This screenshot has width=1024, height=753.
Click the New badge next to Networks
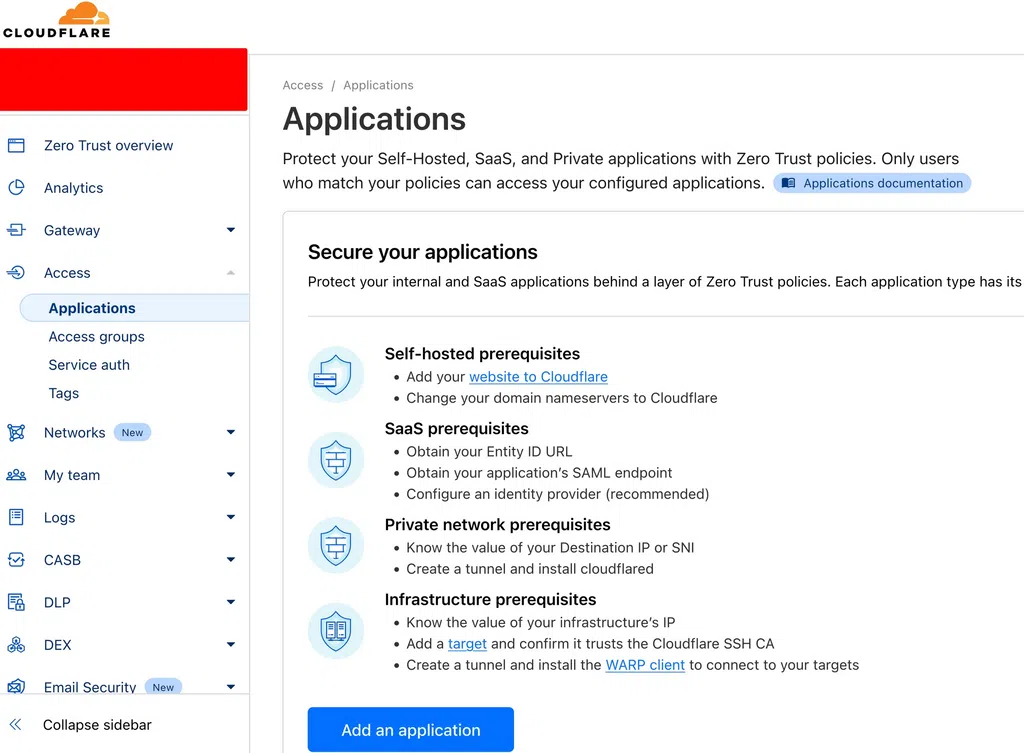tap(133, 432)
